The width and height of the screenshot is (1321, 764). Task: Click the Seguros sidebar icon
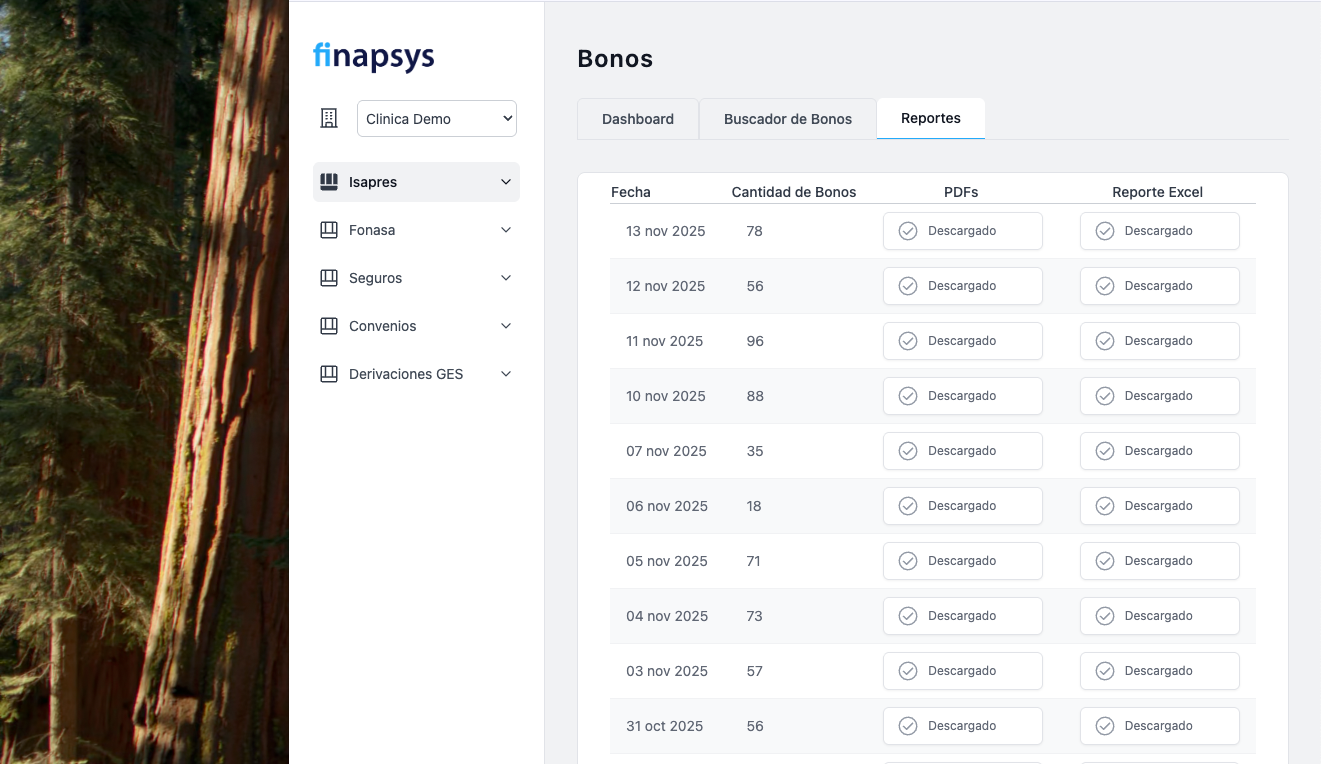click(329, 277)
